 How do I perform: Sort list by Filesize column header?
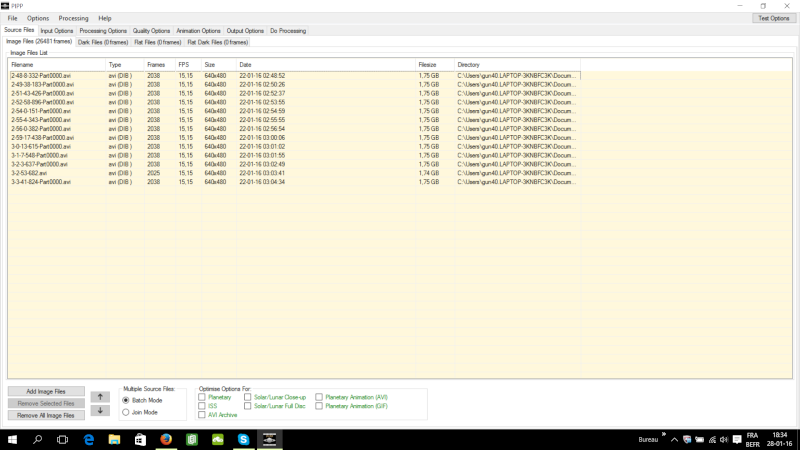[x=435, y=65]
